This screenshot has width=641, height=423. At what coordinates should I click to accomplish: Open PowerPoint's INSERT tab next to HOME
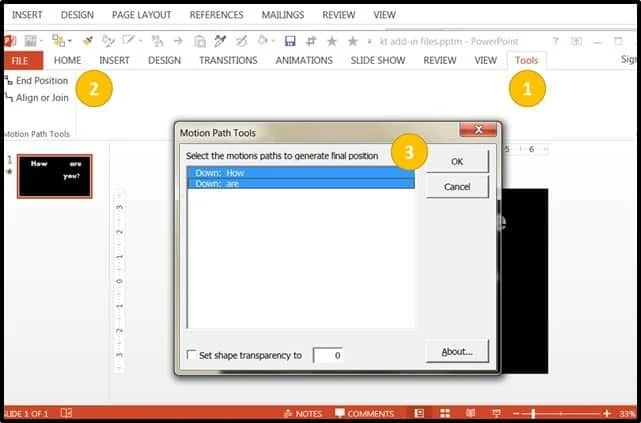114,60
